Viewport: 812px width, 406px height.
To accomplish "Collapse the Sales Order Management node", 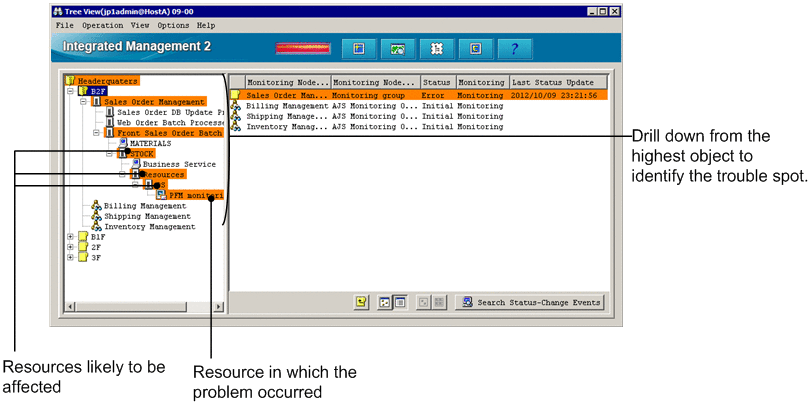I will (x=83, y=102).
